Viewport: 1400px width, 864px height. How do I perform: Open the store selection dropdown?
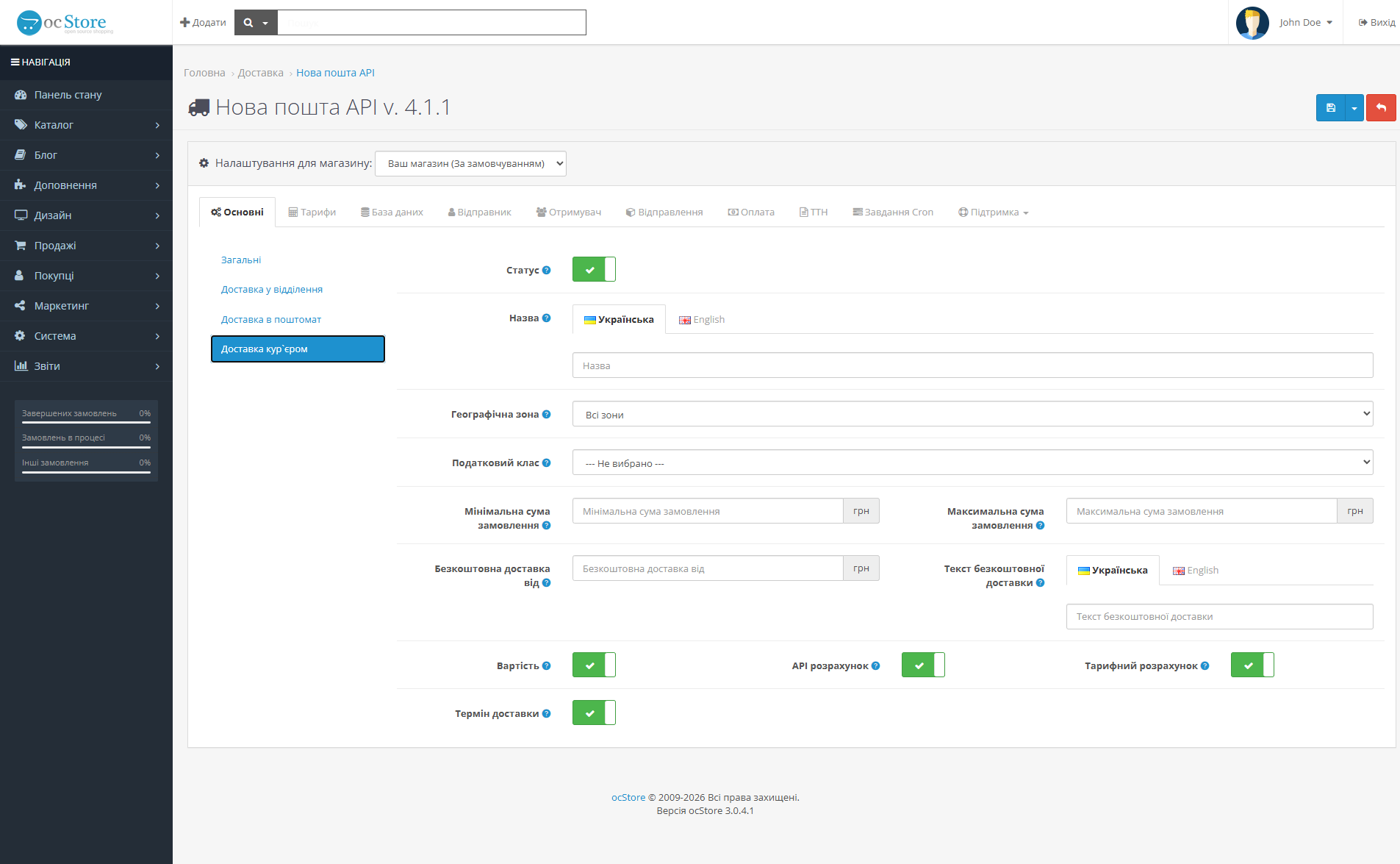470,163
